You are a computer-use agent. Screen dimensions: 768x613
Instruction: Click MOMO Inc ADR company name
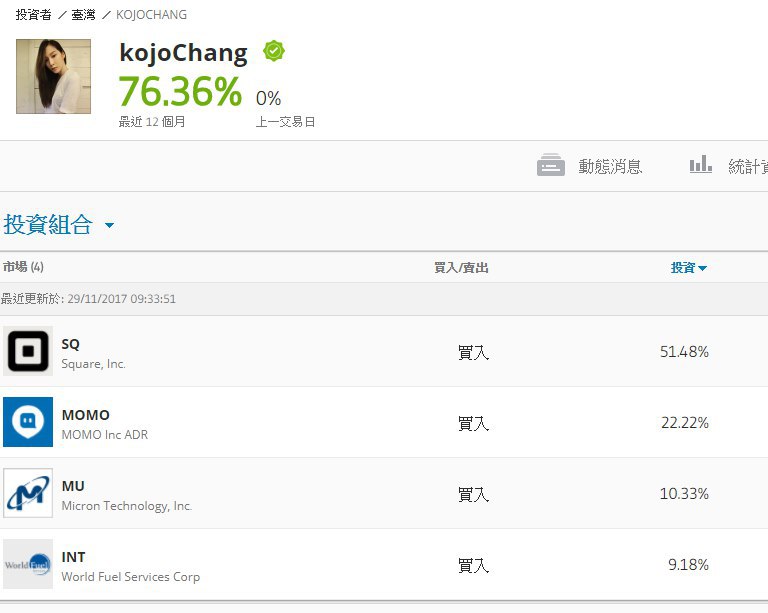105,434
